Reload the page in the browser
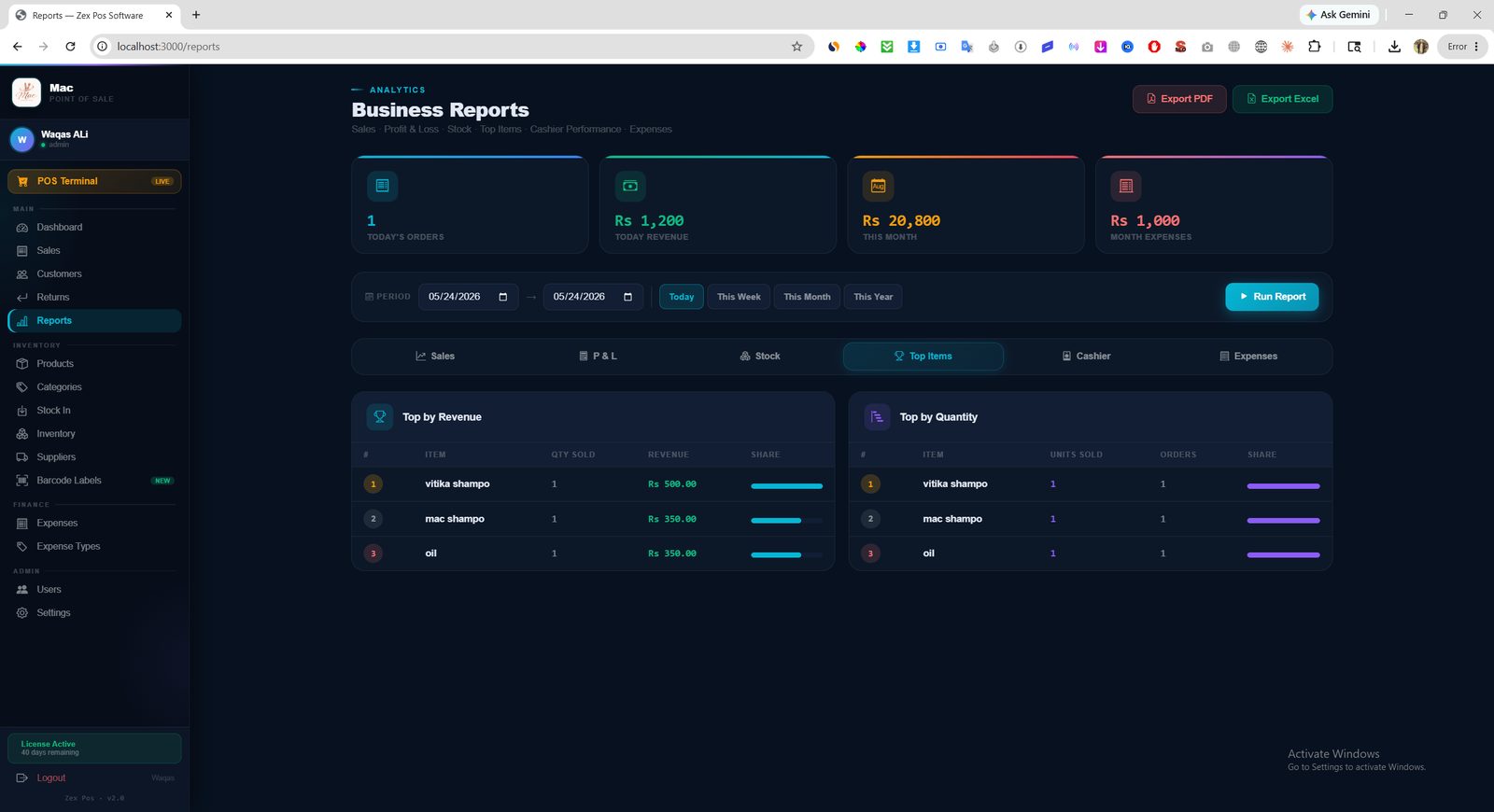This screenshot has width=1494, height=812. point(70,47)
